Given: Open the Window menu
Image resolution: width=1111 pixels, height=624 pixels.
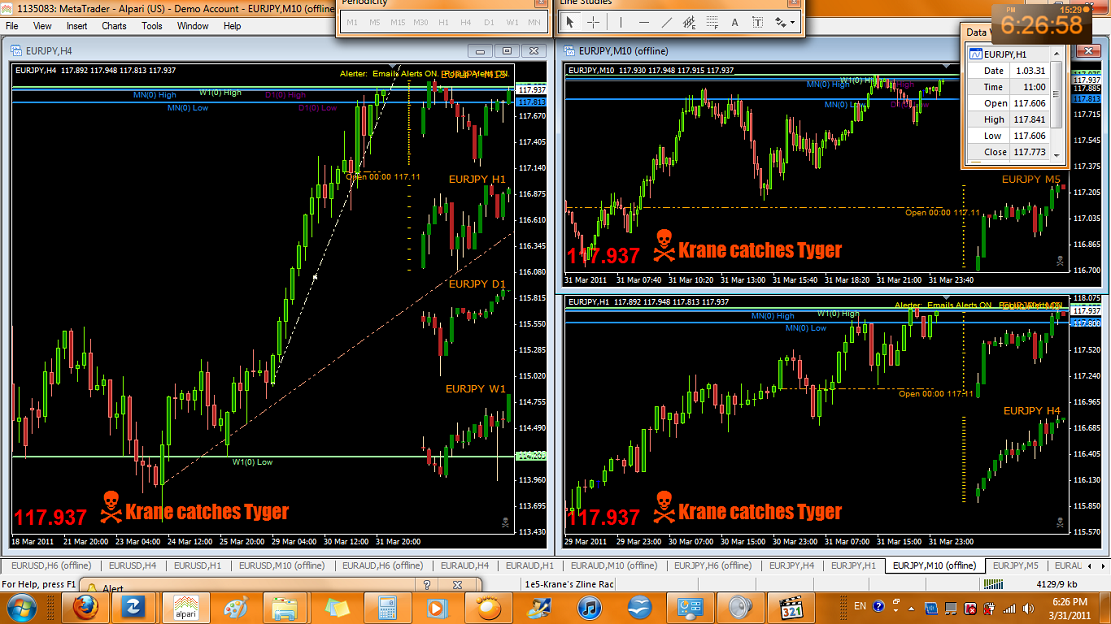Looking at the screenshot, I should pos(192,26).
